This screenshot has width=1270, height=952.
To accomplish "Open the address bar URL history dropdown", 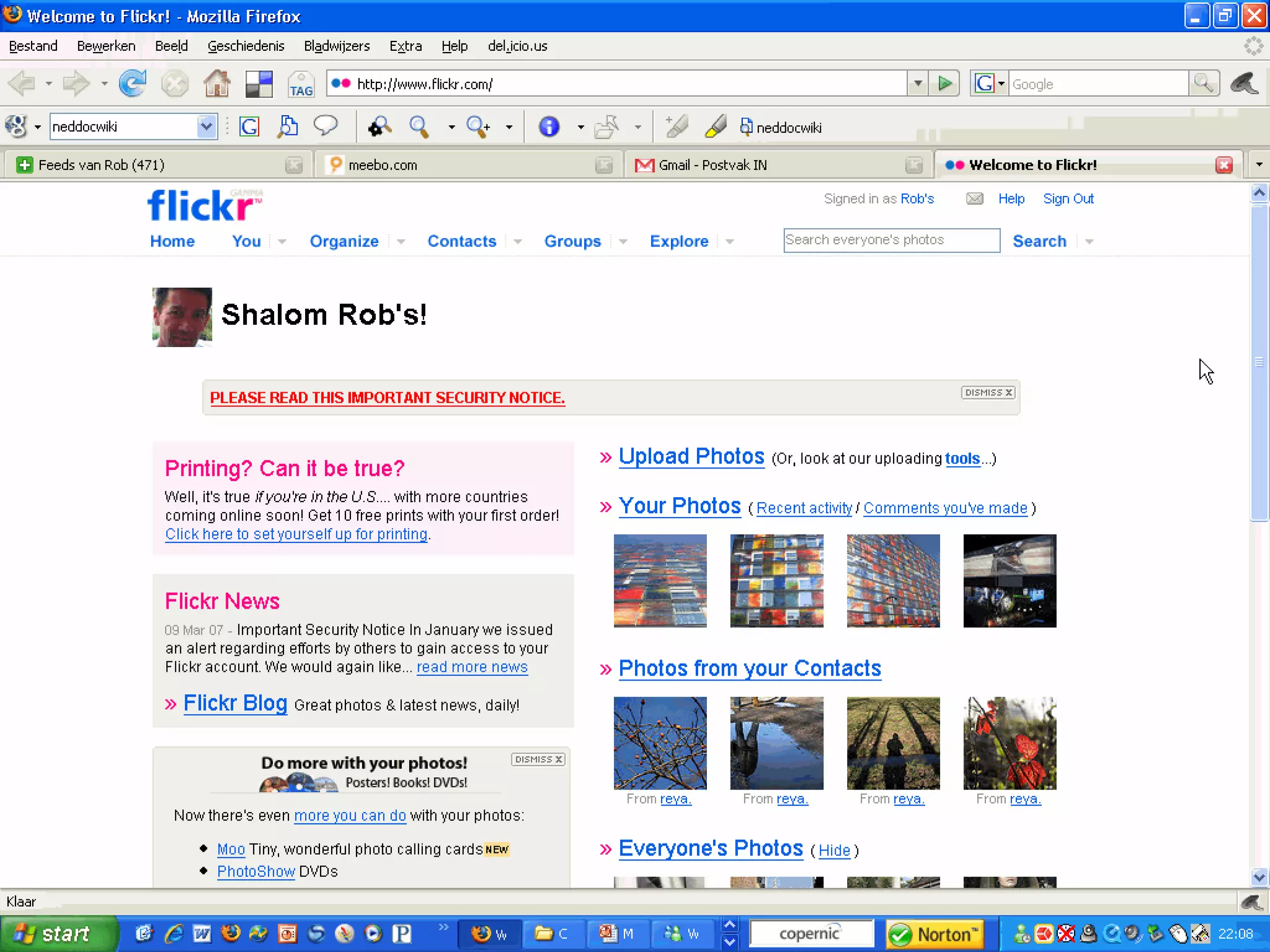I will coord(918,84).
